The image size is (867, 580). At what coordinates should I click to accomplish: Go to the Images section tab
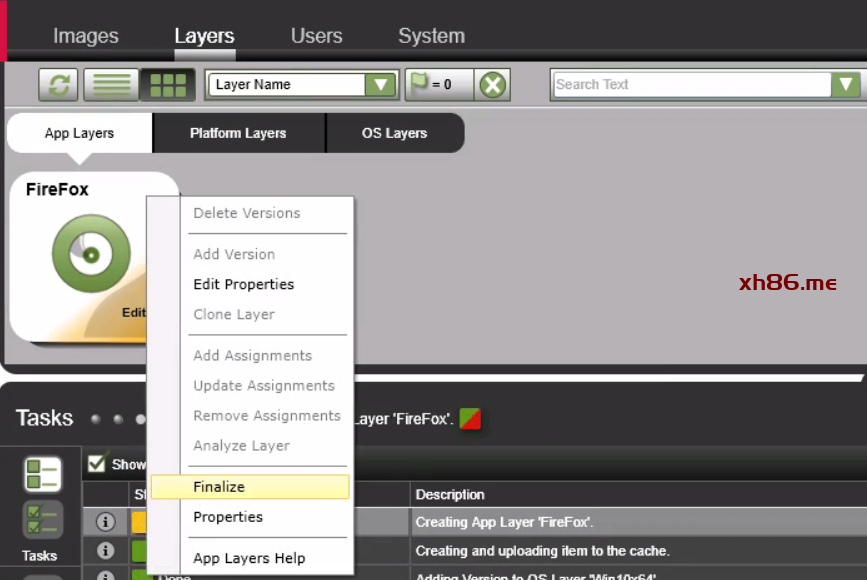tap(85, 36)
